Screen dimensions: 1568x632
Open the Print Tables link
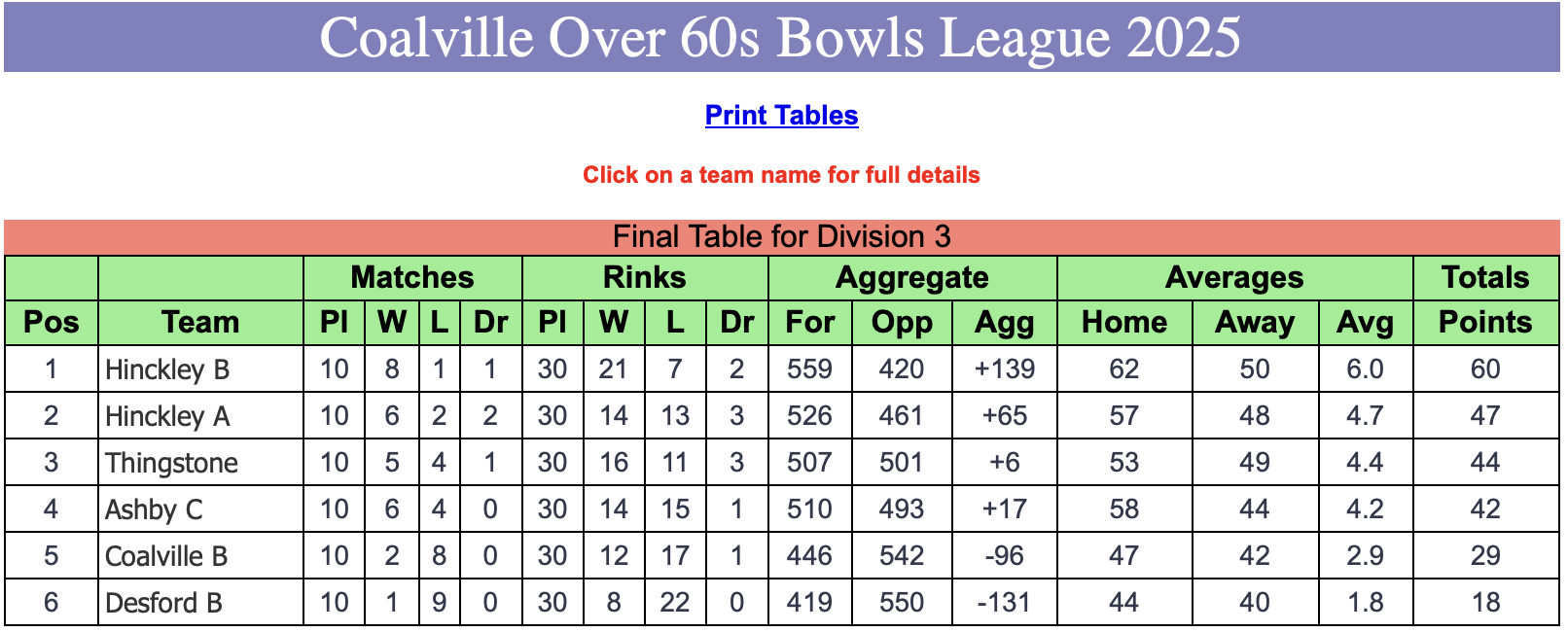[781, 115]
